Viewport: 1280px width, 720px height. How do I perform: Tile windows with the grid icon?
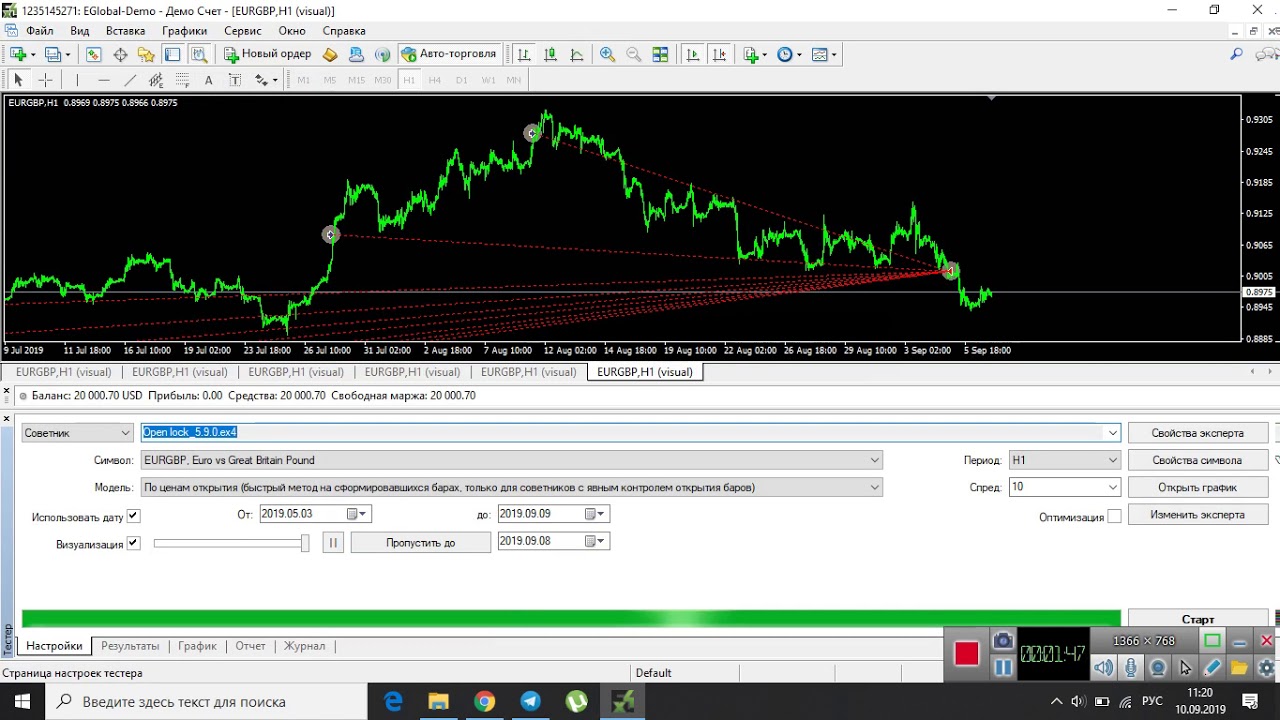tap(660, 55)
